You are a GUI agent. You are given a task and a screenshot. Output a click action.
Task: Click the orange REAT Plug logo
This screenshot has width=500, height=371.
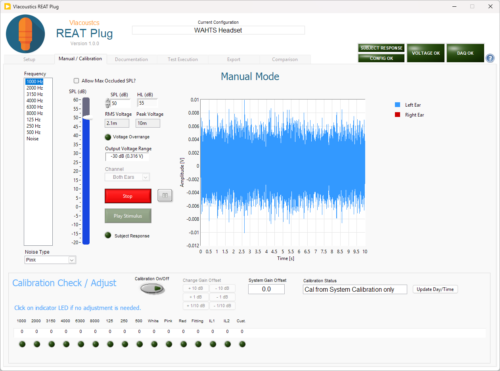25,34
